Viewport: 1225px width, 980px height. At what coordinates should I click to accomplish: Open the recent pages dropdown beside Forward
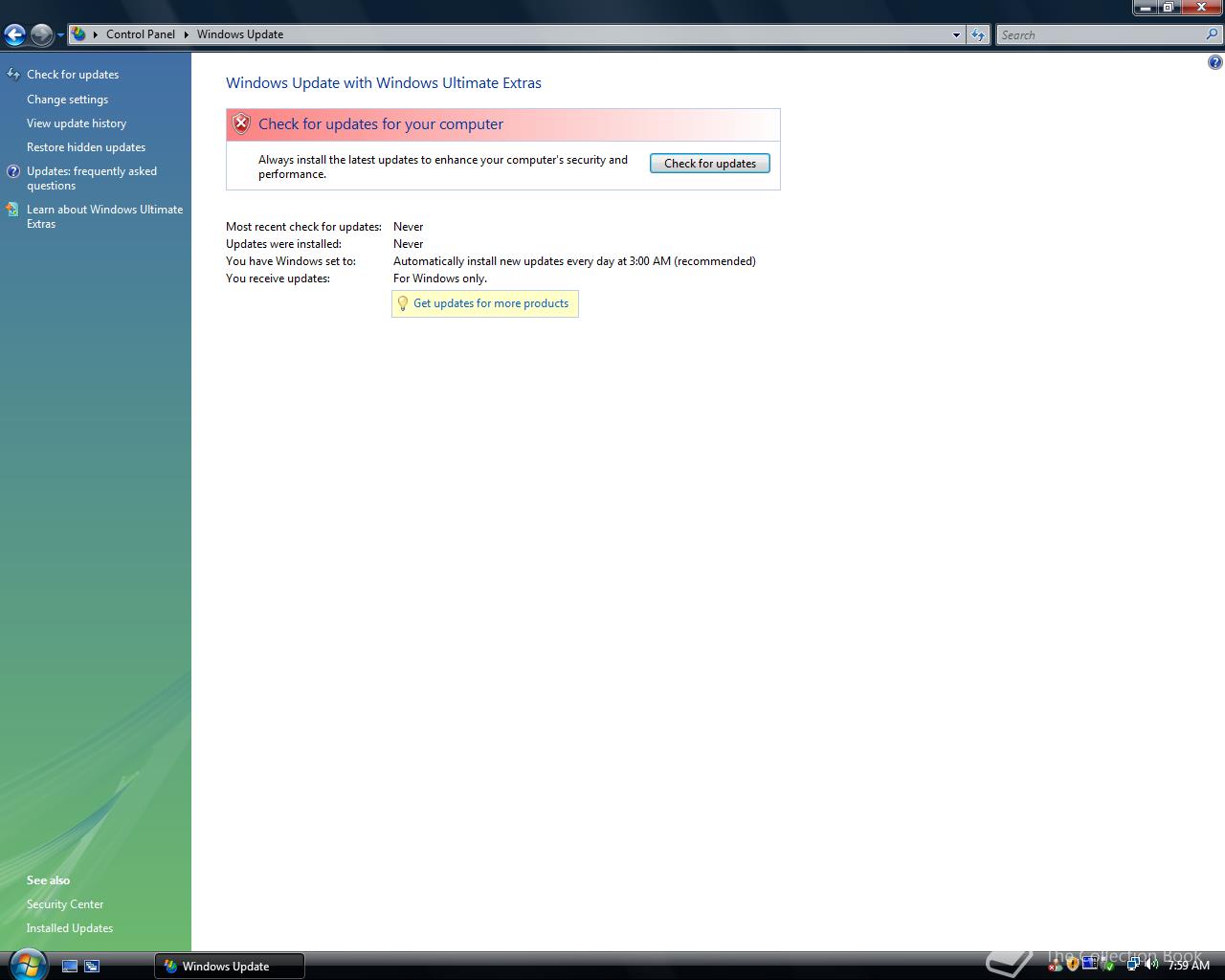(60, 35)
